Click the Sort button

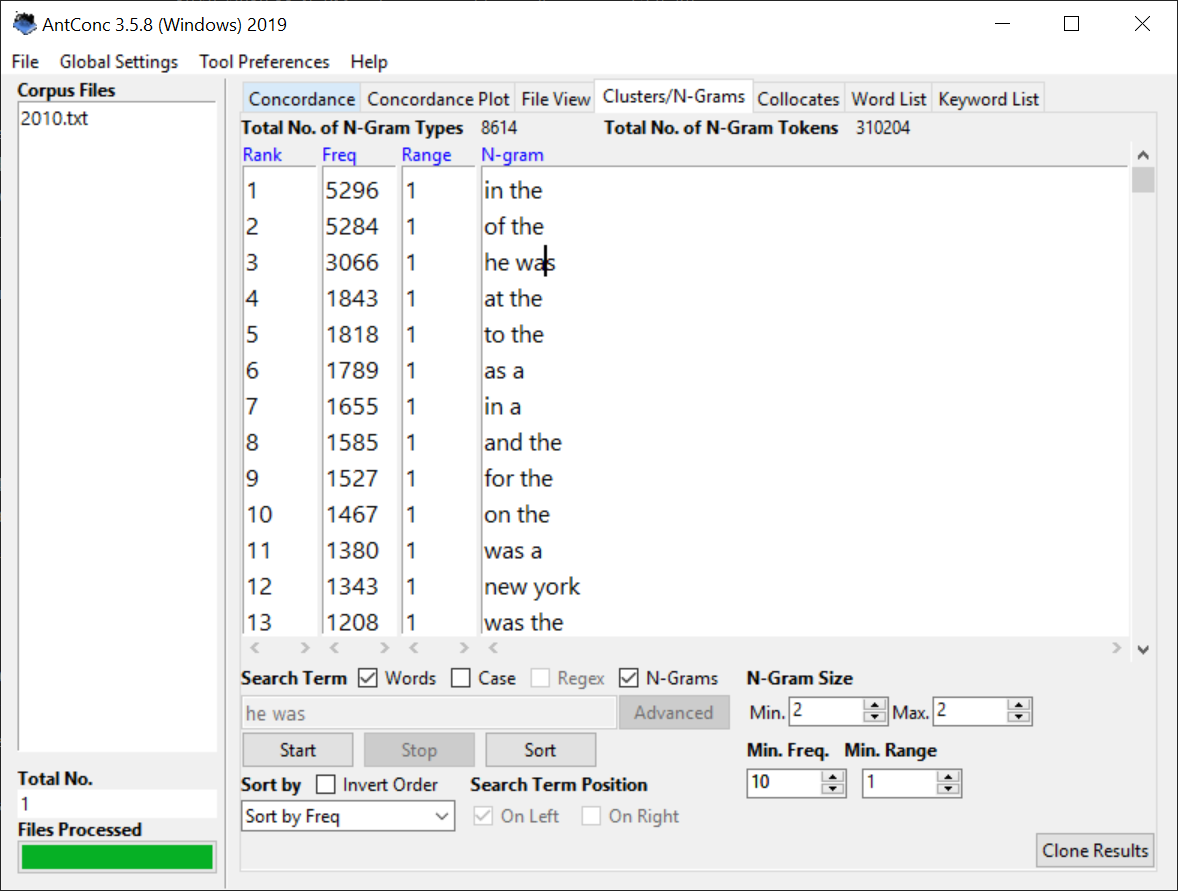point(540,751)
